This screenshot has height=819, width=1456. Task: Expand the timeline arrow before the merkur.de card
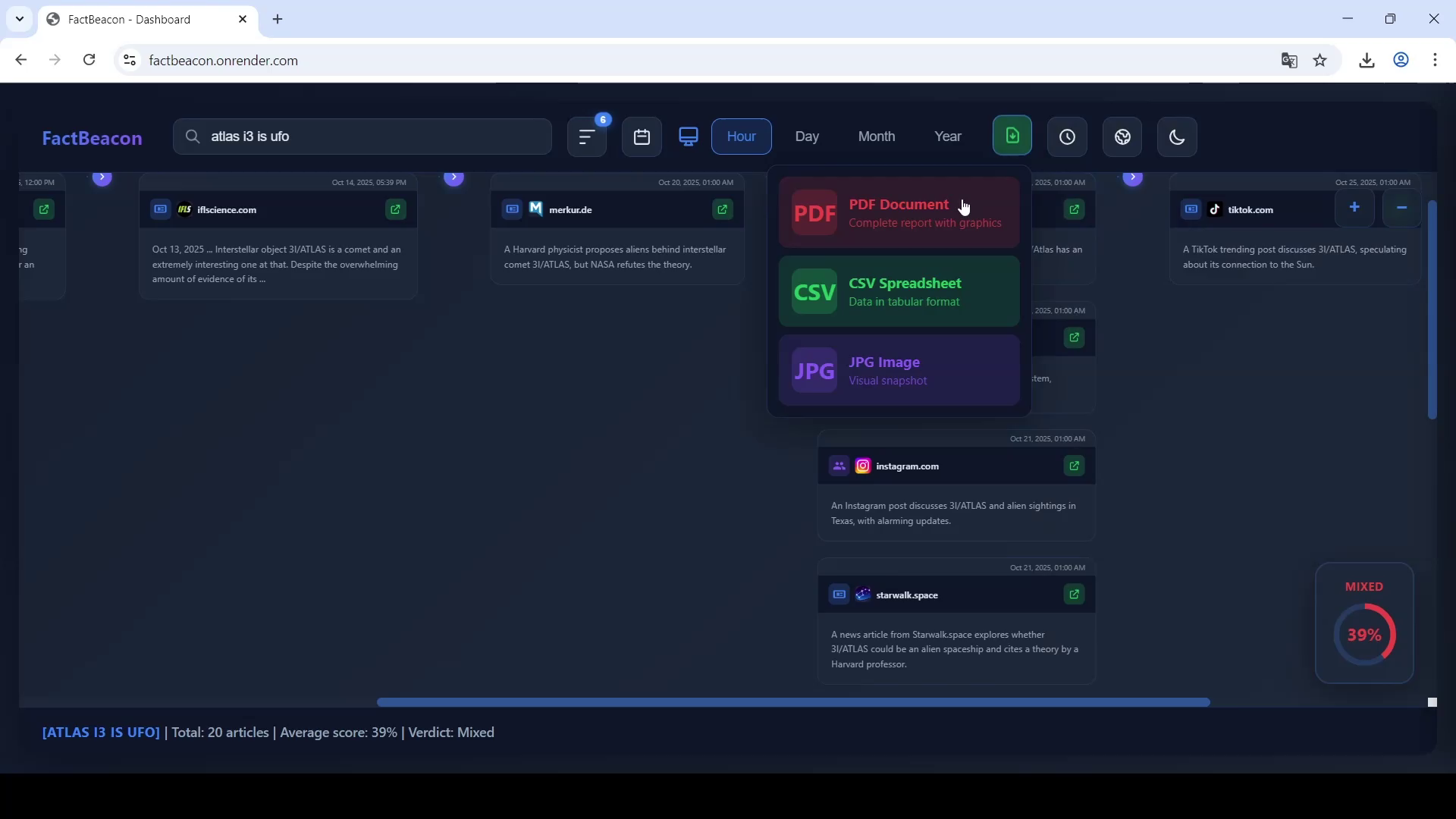[453, 178]
